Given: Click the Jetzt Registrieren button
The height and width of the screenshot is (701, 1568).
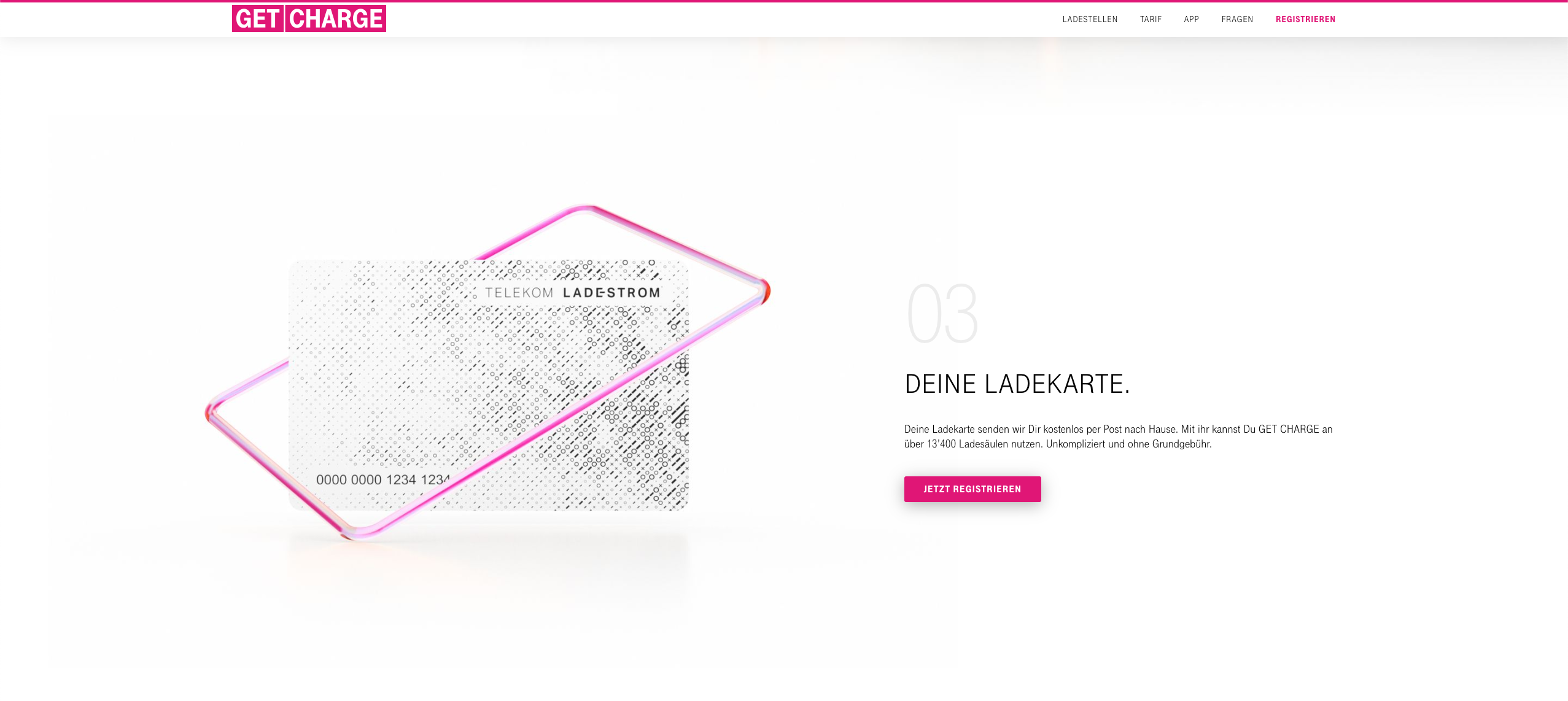Looking at the screenshot, I should [x=972, y=489].
